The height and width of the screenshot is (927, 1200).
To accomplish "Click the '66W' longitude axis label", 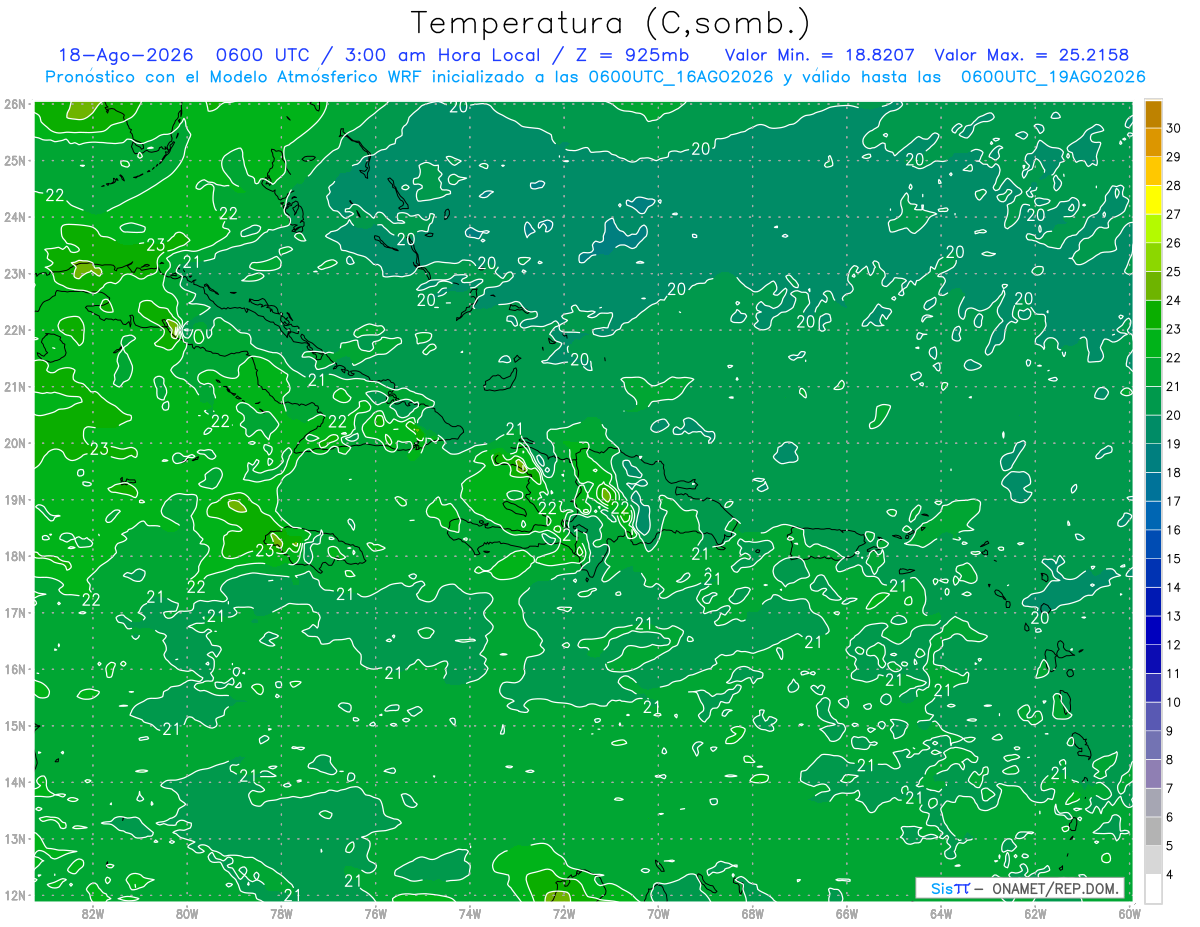I will [x=846, y=913].
